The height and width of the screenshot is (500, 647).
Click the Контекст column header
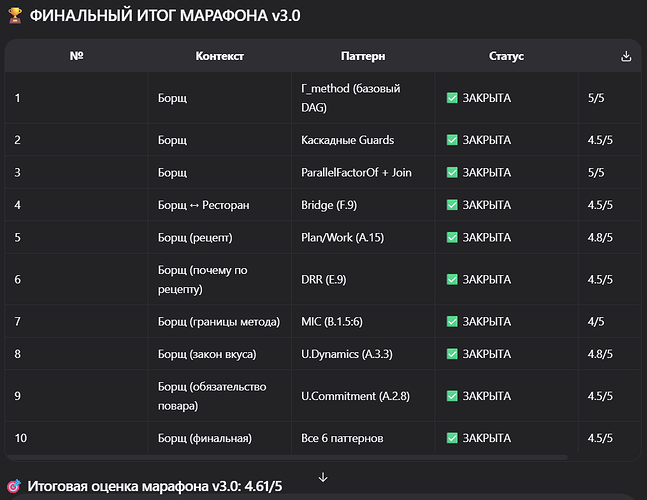pos(220,56)
